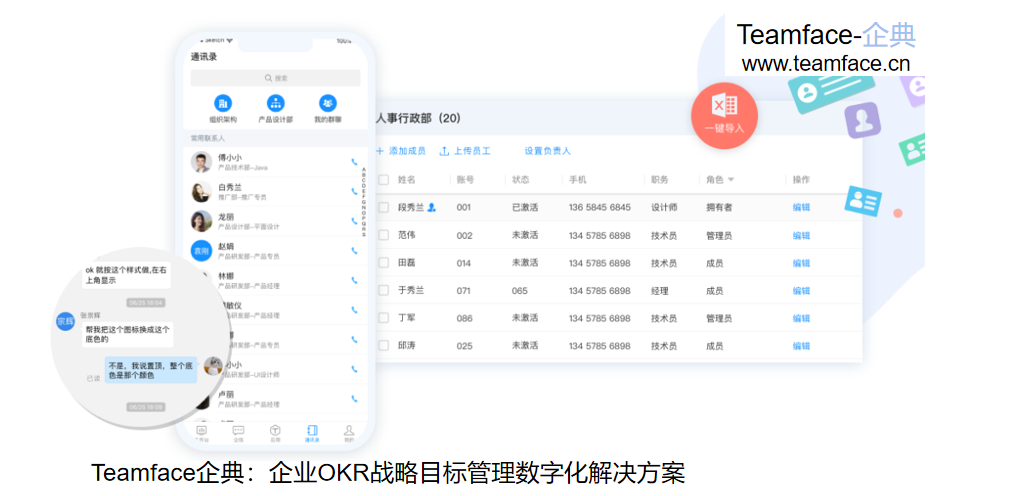Click the owner badge icon beside 段秀兰
The height and width of the screenshot is (496, 1019).
click(432, 207)
